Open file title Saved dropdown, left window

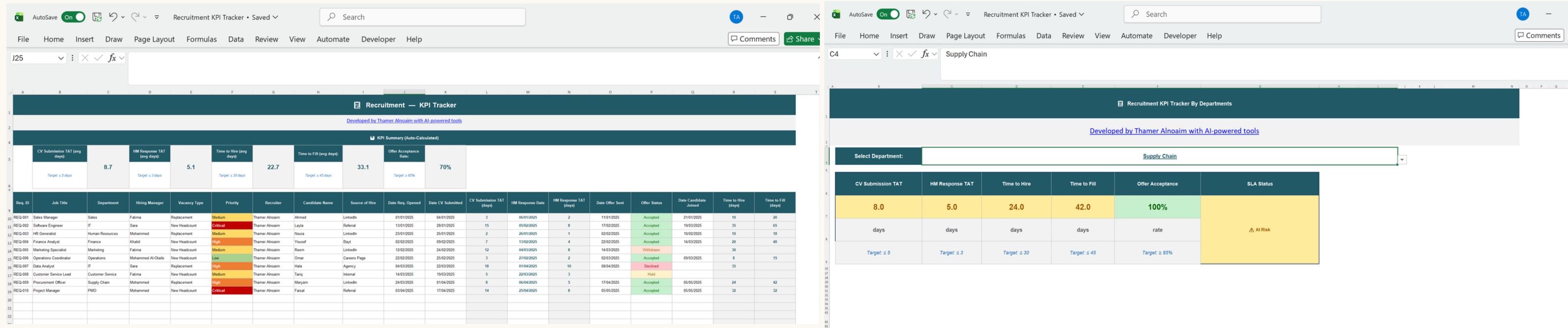click(x=275, y=17)
